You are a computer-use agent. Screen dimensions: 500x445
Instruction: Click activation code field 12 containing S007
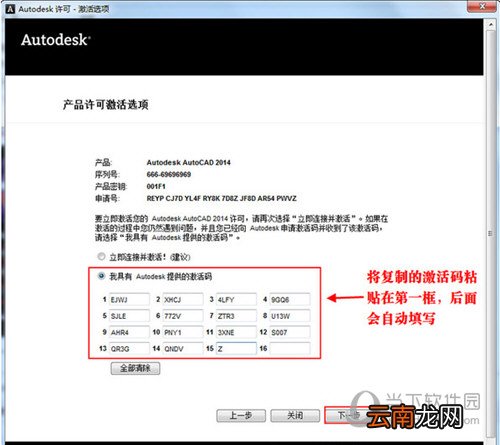click(x=290, y=332)
